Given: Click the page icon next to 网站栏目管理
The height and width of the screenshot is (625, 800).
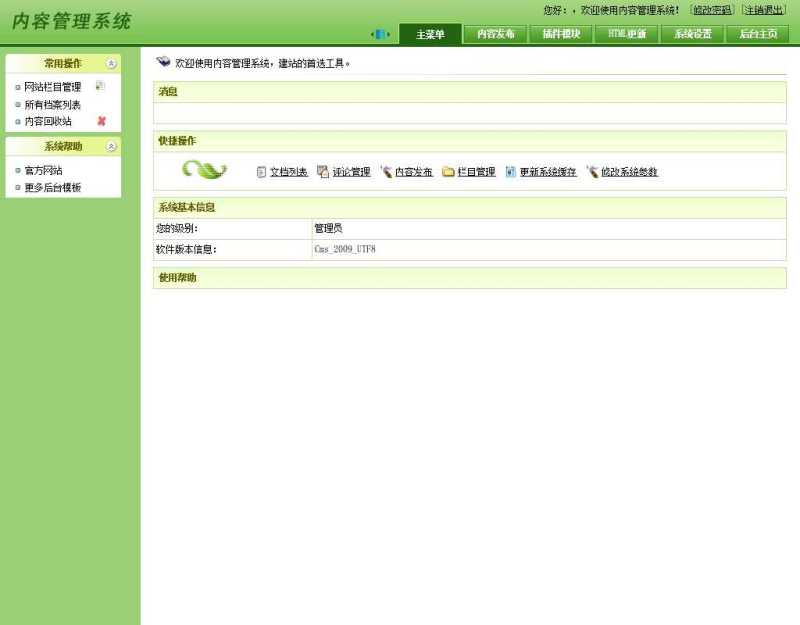Looking at the screenshot, I should point(99,85).
